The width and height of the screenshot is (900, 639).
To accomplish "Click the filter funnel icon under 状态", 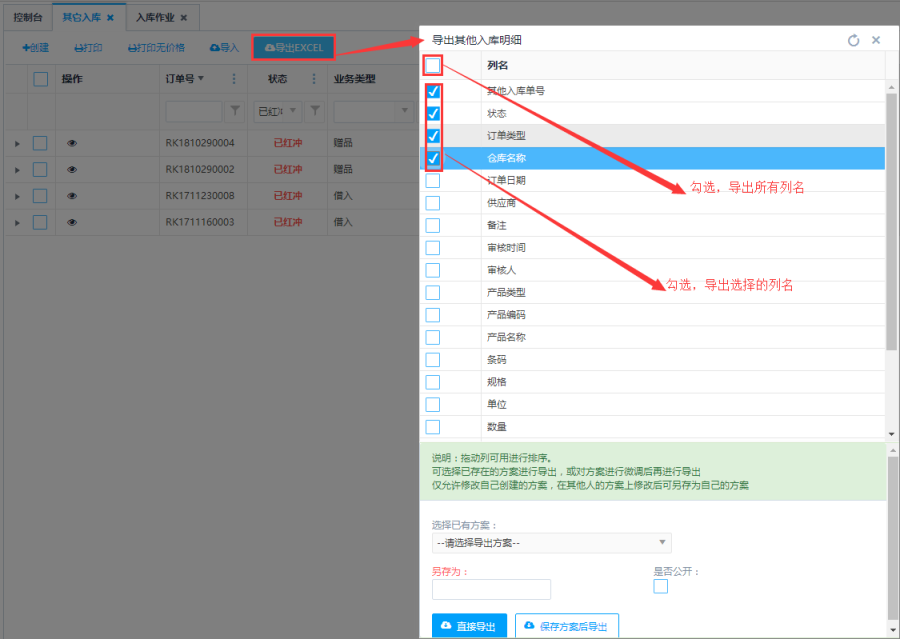I will coord(314,111).
